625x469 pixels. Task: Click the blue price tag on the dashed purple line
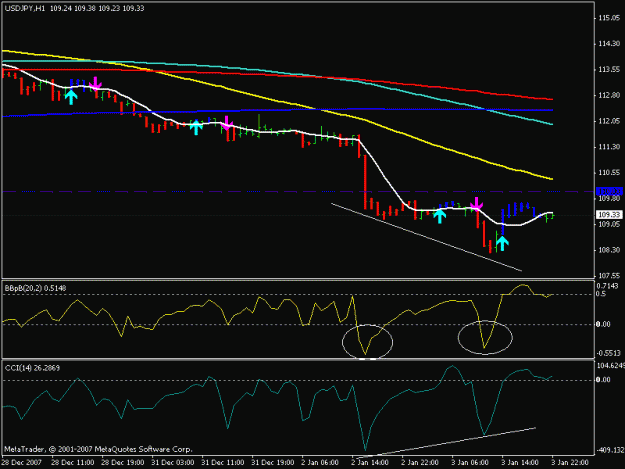point(609,191)
